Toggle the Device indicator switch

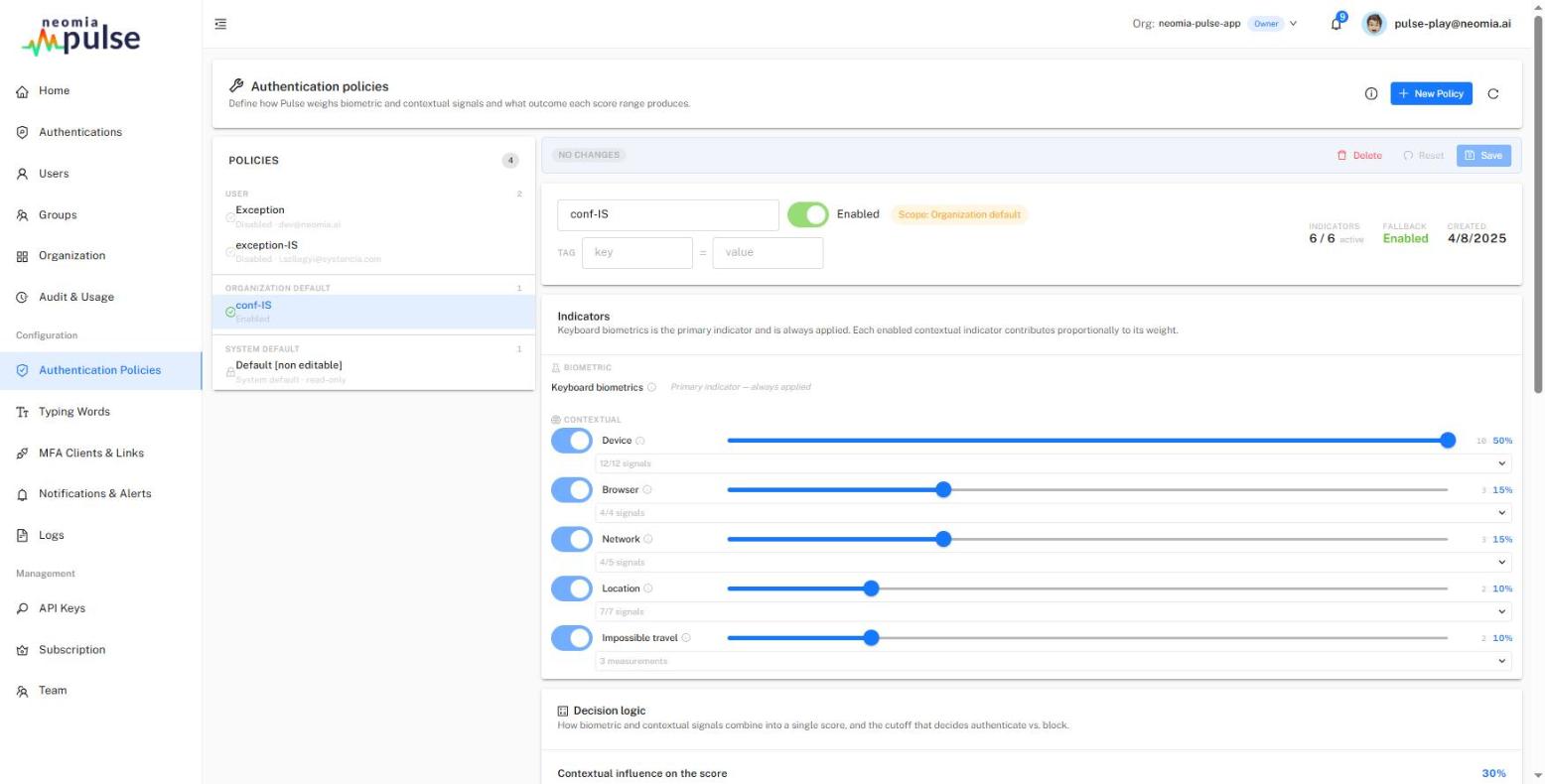pos(571,441)
